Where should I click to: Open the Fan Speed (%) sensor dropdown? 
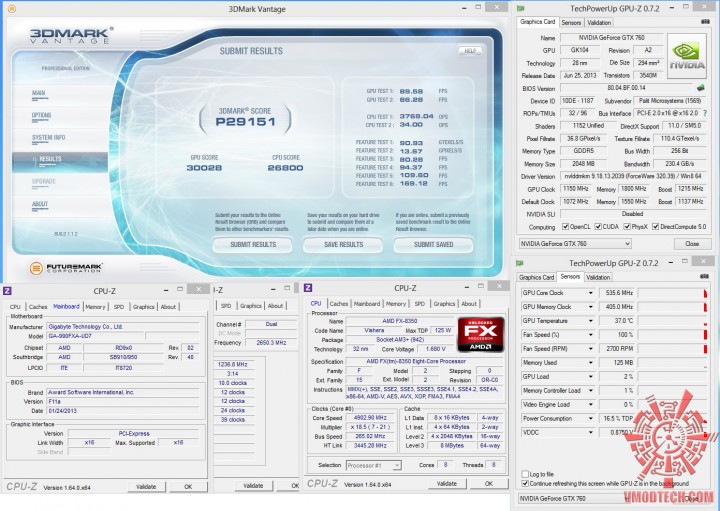point(591,335)
